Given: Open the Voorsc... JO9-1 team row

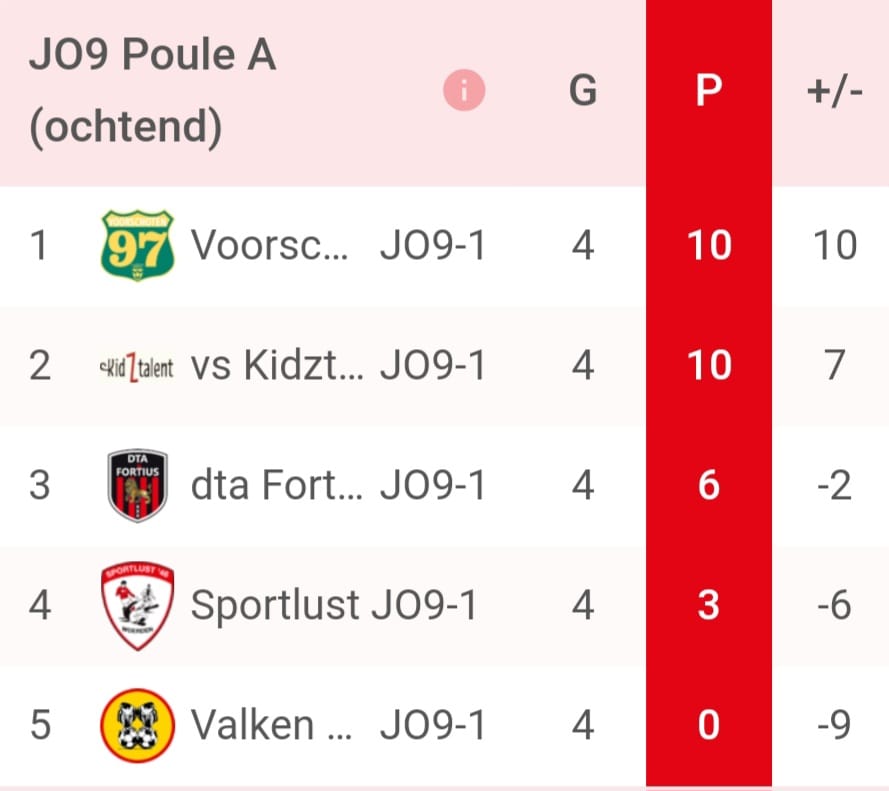Looking at the screenshot, I should [x=444, y=246].
